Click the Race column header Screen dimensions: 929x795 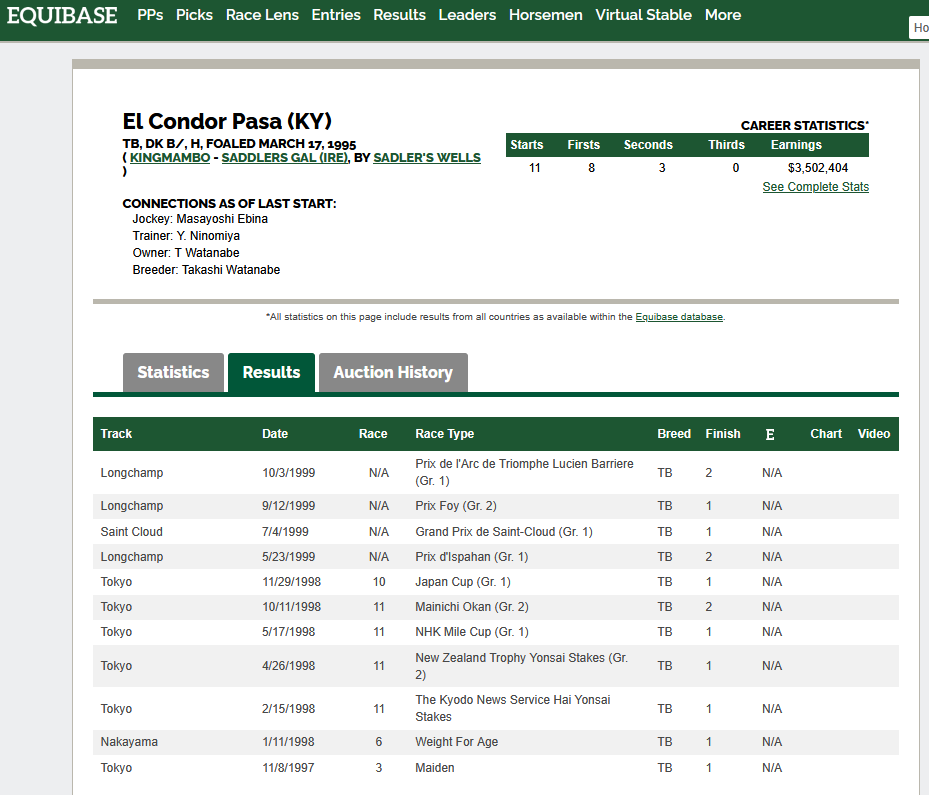click(373, 434)
